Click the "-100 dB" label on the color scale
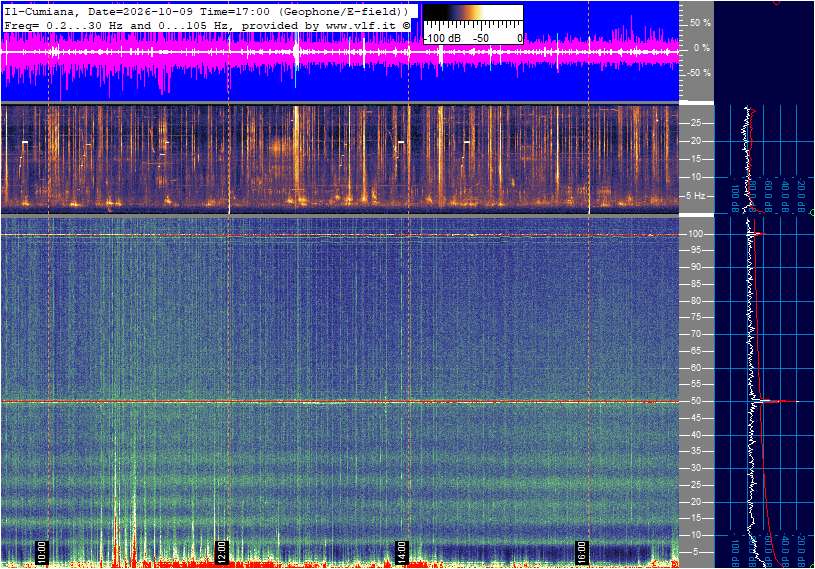 click(x=442, y=38)
